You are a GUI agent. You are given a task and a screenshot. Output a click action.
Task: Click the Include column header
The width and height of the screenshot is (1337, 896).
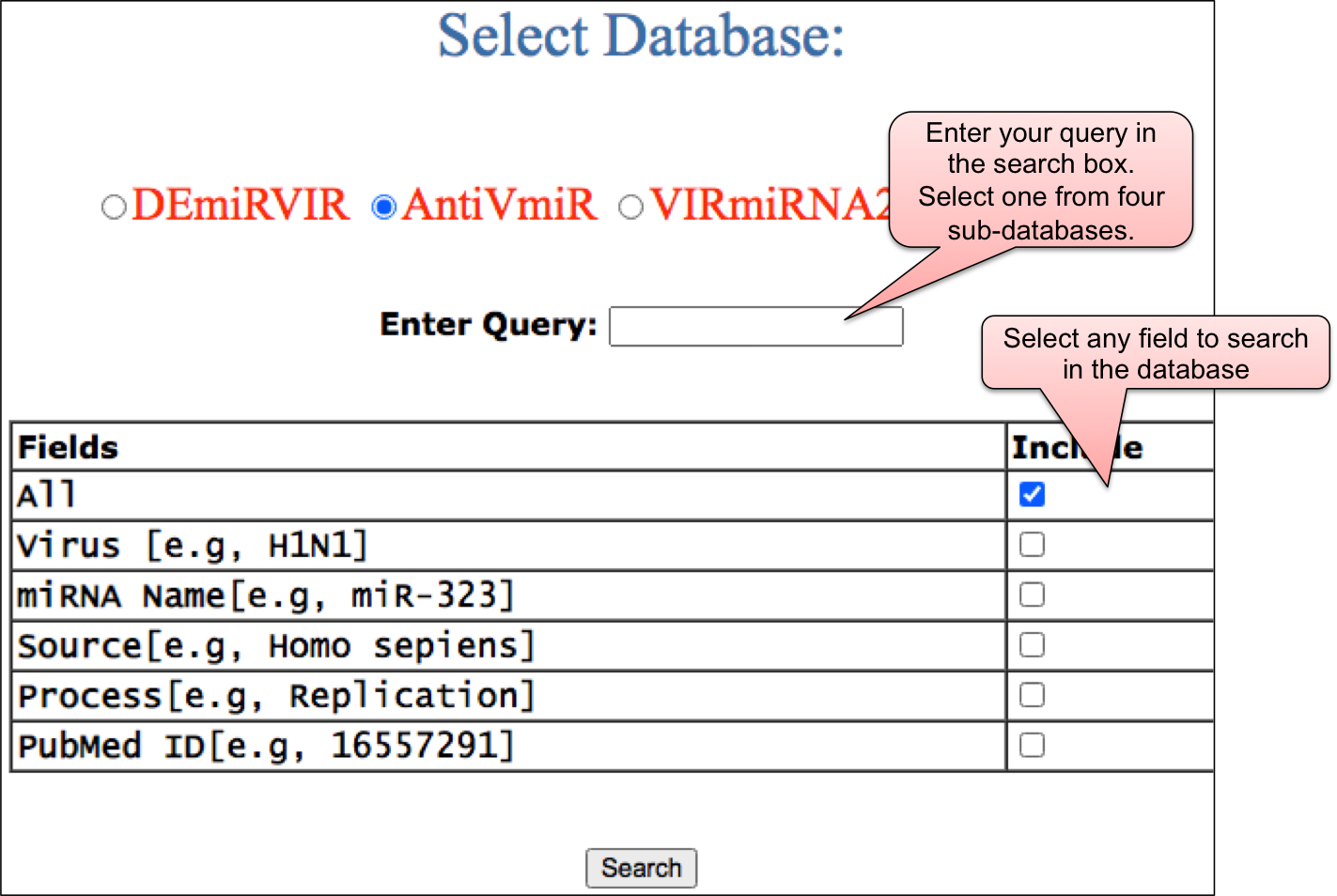(x=1043, y=447)
